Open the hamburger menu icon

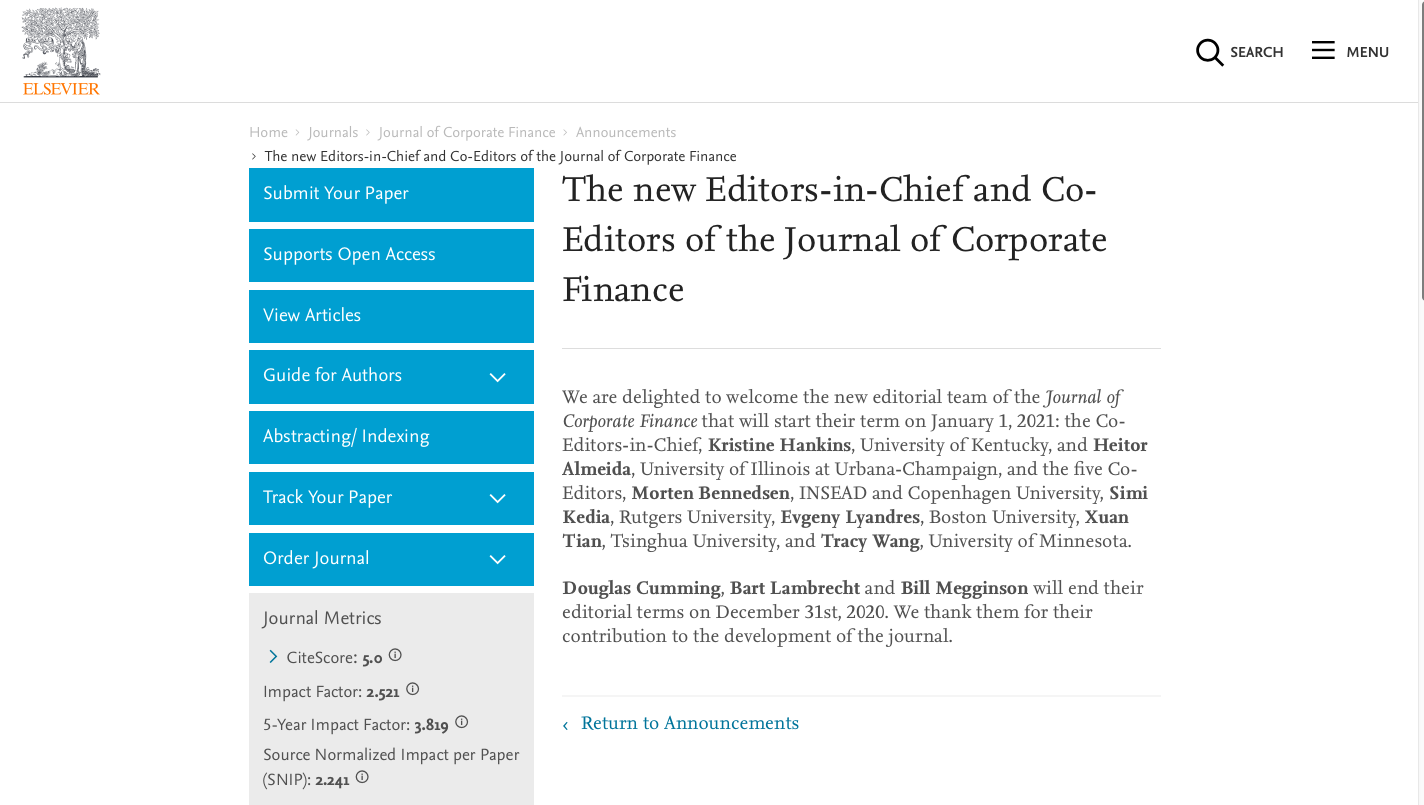1323,51
